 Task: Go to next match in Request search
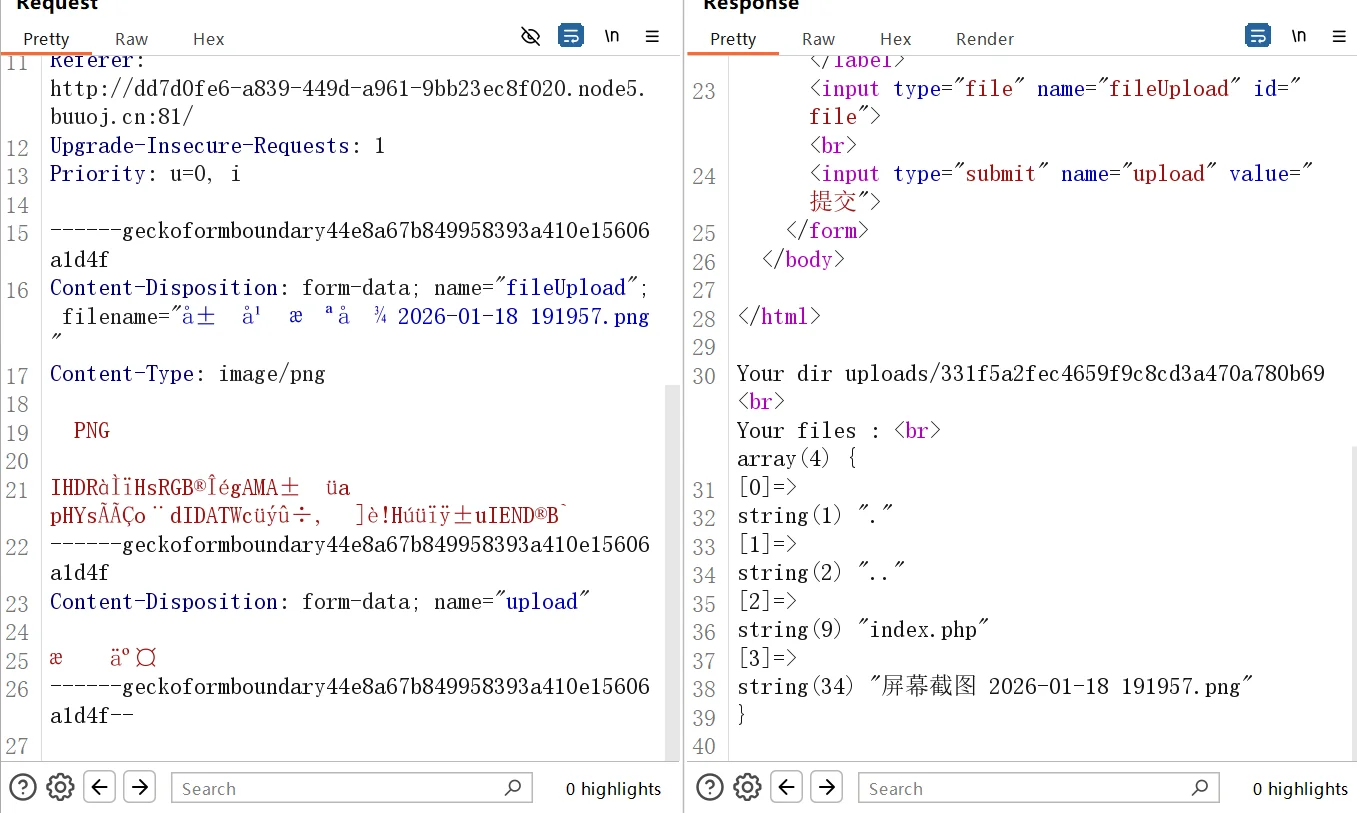point(139,787)
